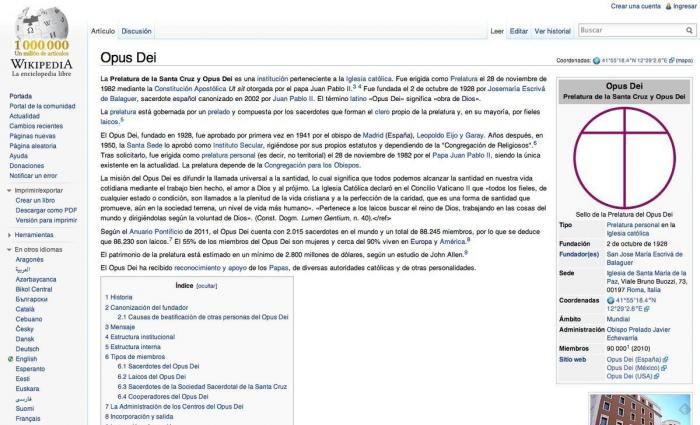Screen dimensions: 700x425
Task: Click Crear un libro link
Action: coord(35,200)
